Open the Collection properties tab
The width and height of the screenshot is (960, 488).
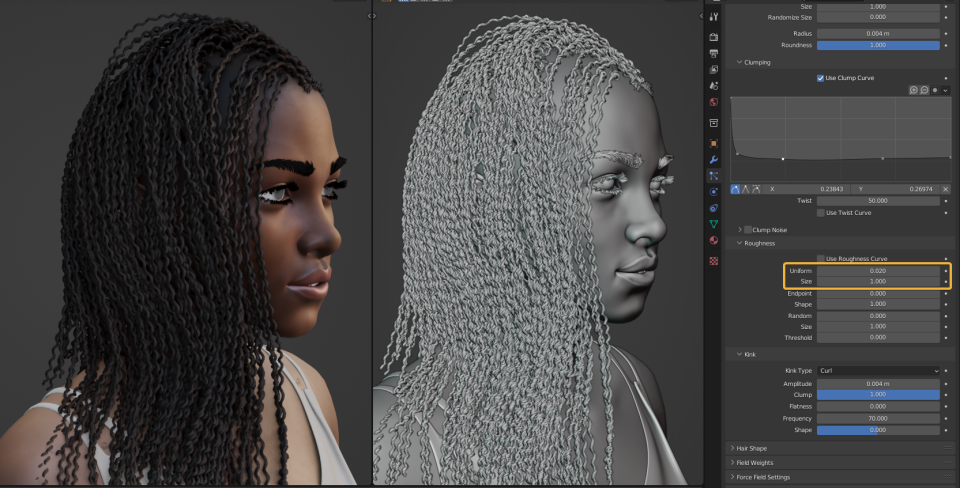(713, 123)
